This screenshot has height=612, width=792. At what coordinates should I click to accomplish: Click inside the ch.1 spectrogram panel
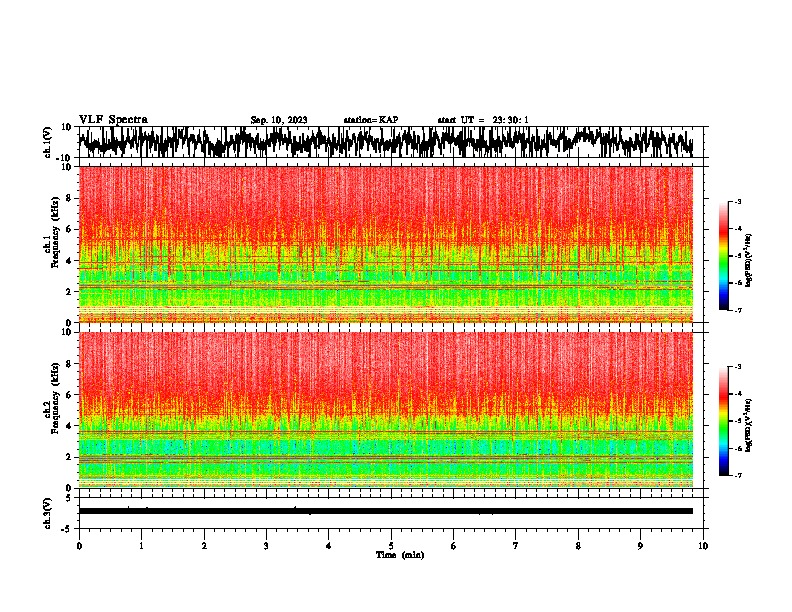[386, 244]
